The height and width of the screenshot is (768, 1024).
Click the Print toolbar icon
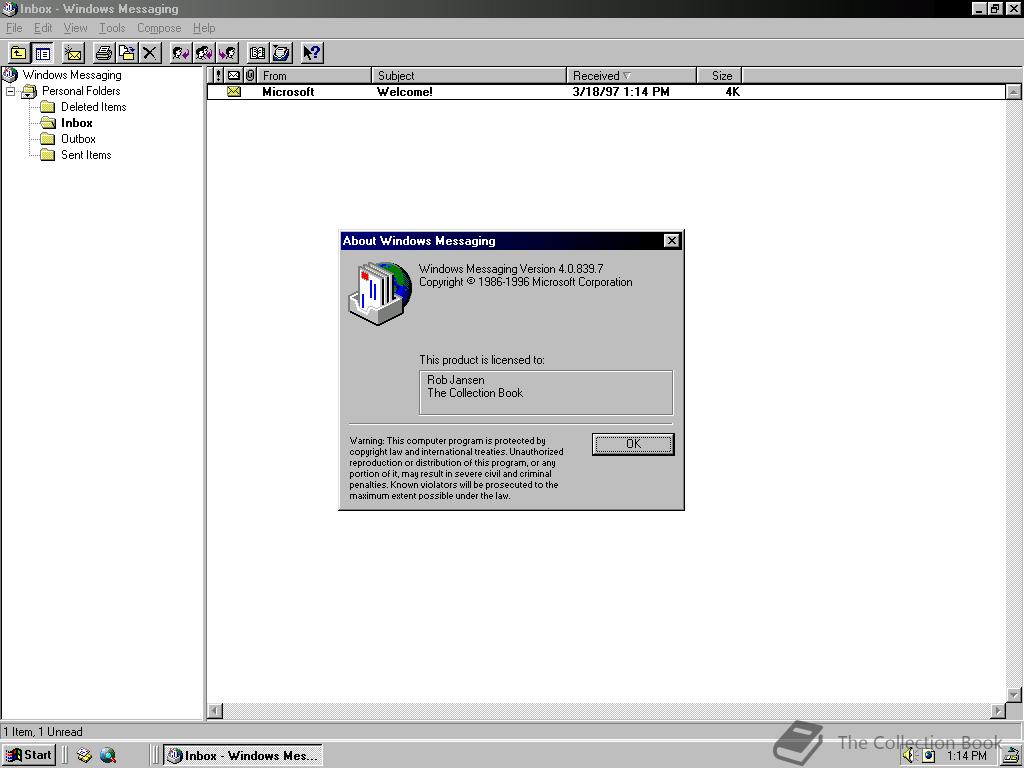click(104, 53)
